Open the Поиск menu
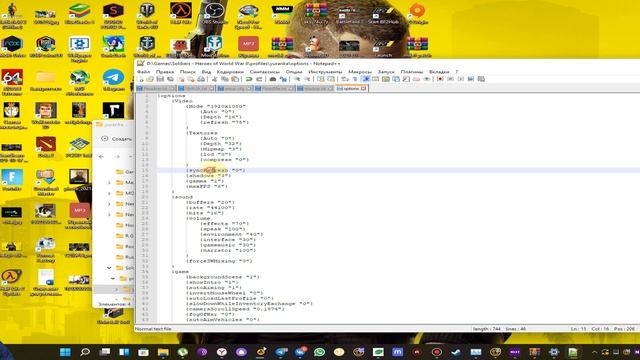The image size is (640, 360). (188, 72)
